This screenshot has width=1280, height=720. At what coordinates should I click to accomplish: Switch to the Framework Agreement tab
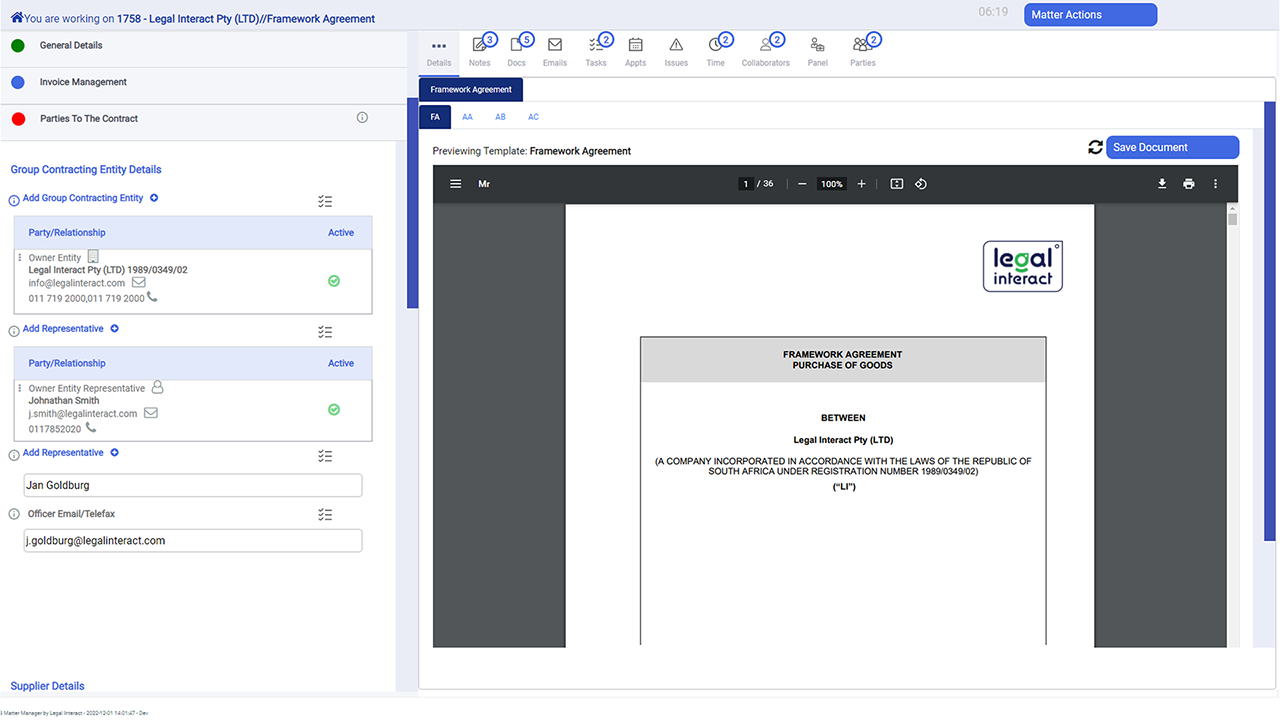(471, 90)
